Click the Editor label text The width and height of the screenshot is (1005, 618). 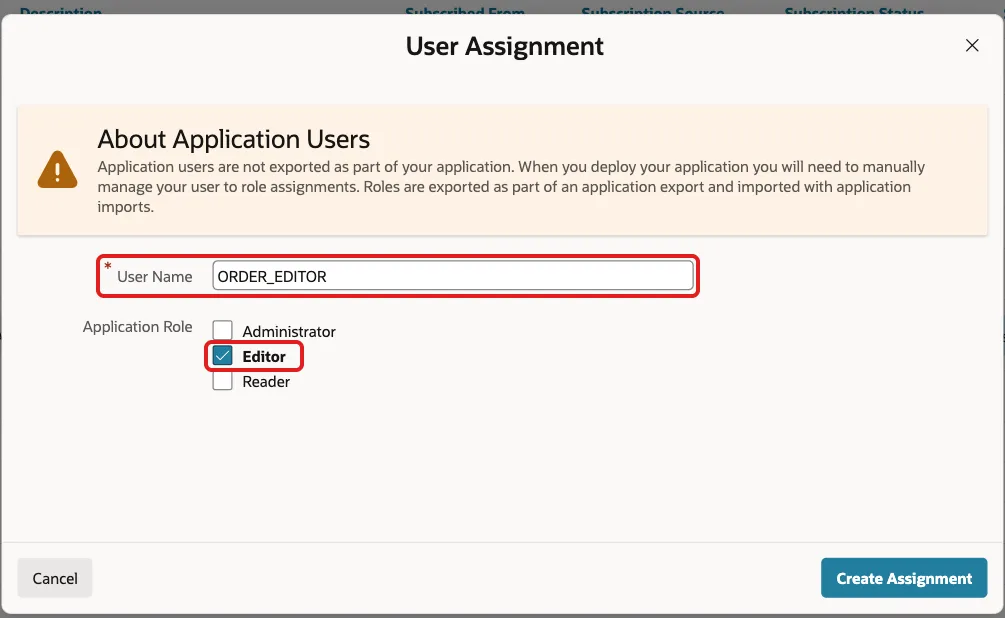coord(264,356)
